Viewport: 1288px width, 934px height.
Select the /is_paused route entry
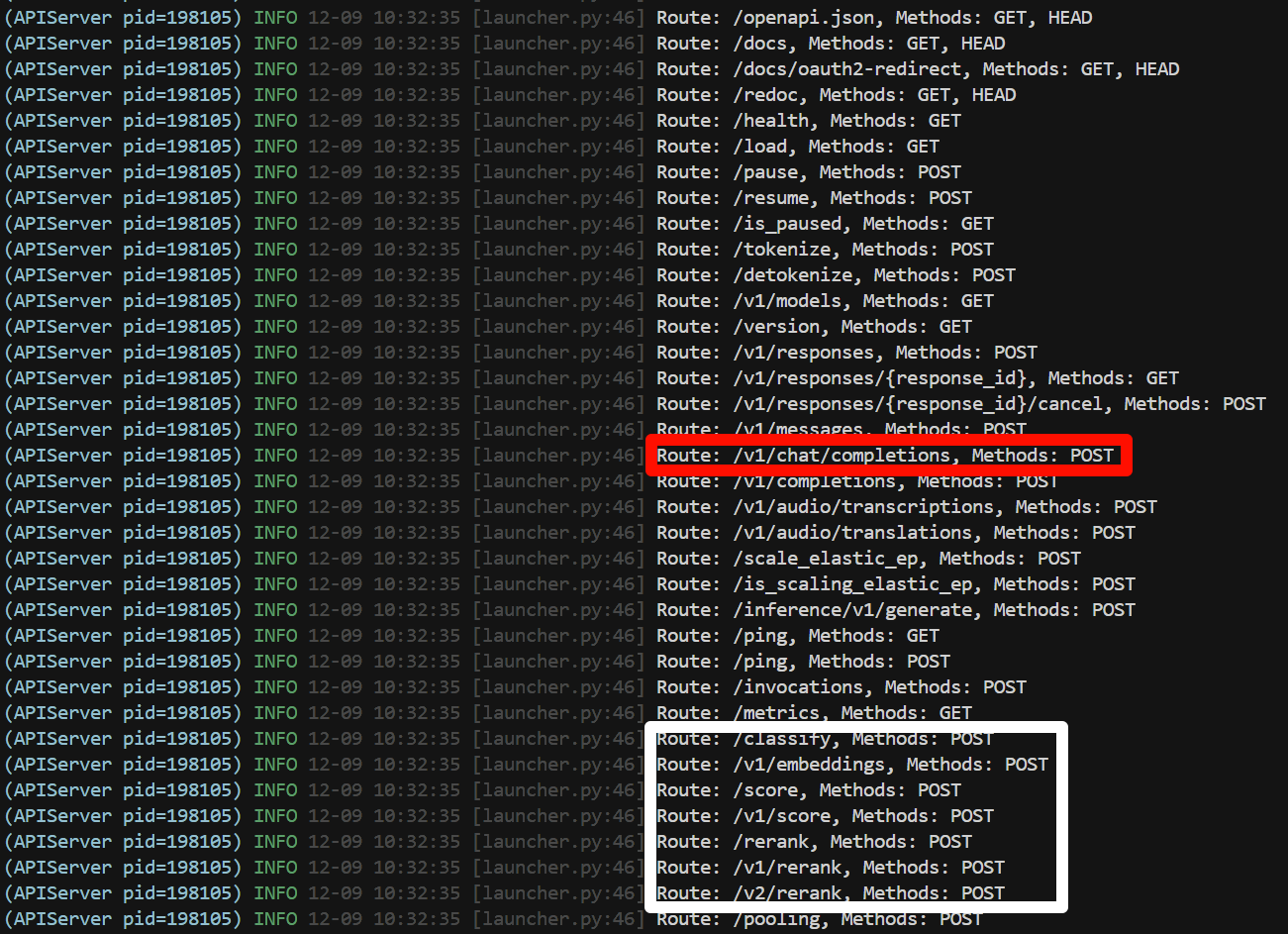pyautogui.click(x=825, y=224)
